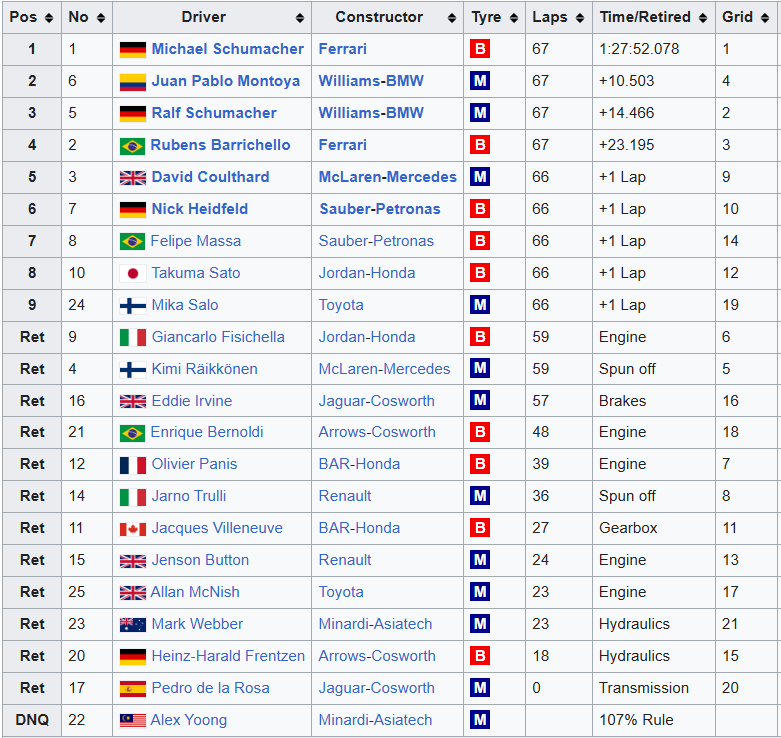This screenshot has width=781, height=738.
Task: Open Minardi-Asiatech link in Mark Webber's row
Action: pyautogui.click(x=376, y=623)
